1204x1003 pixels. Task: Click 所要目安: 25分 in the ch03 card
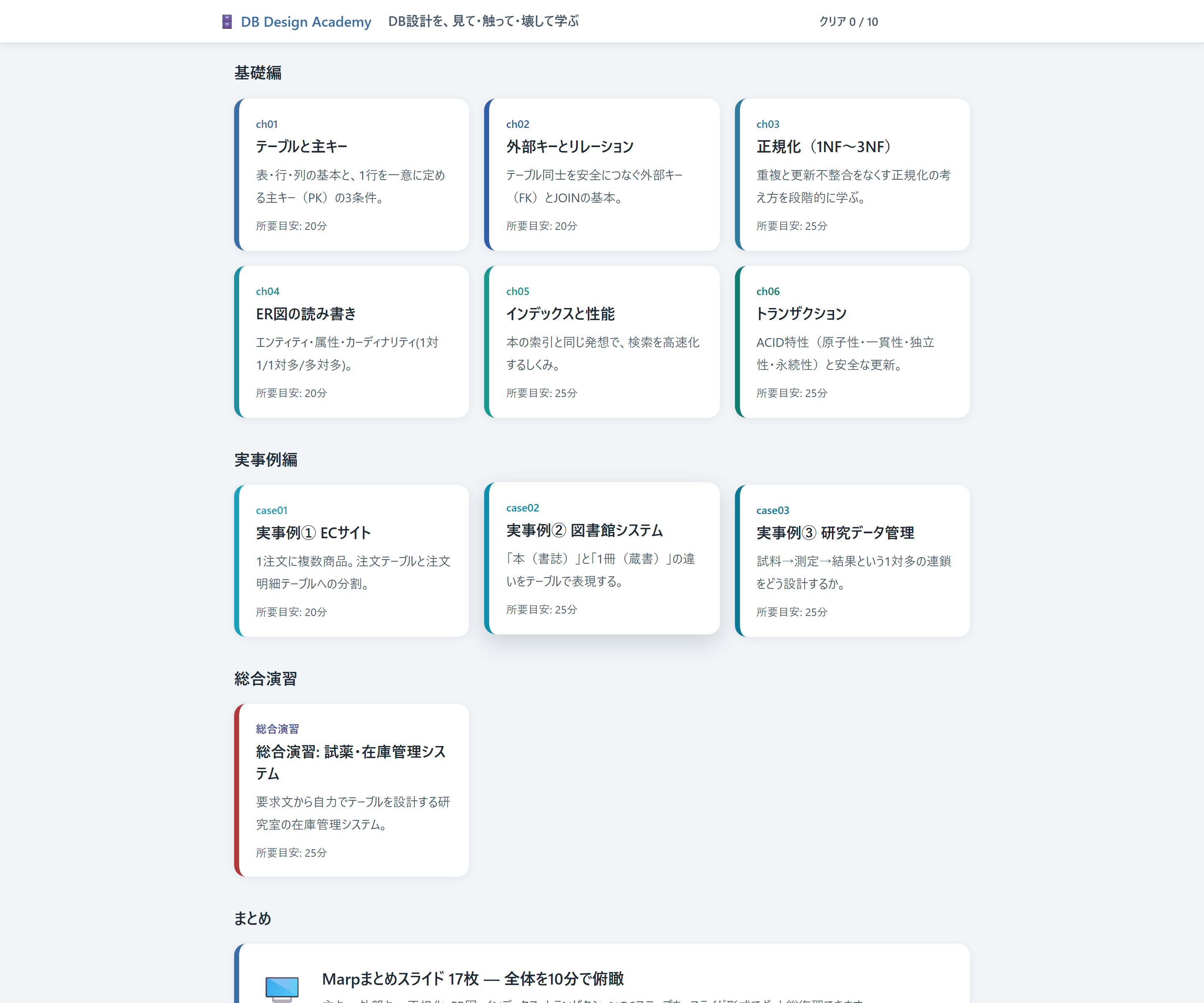[x=792, y=226]
